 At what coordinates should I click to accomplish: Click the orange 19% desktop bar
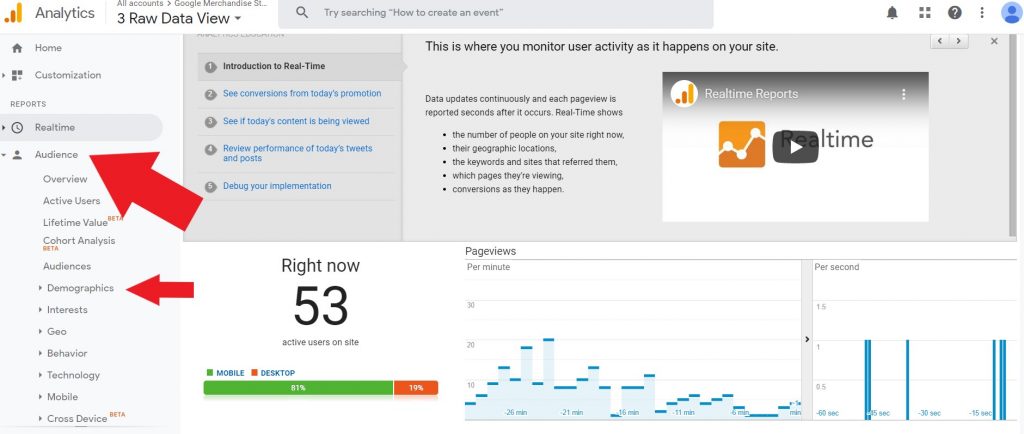pyautogui.click(x=416, y=388)
